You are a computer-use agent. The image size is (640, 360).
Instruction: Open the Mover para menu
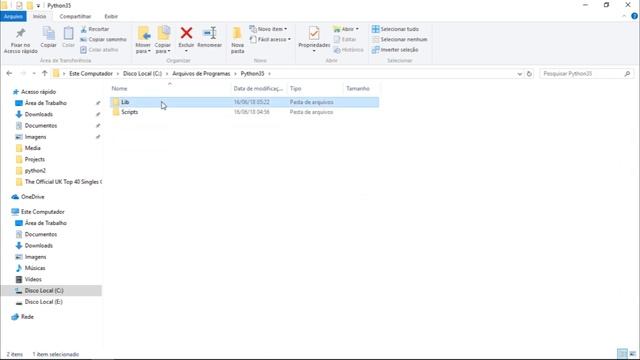point(143,40)
